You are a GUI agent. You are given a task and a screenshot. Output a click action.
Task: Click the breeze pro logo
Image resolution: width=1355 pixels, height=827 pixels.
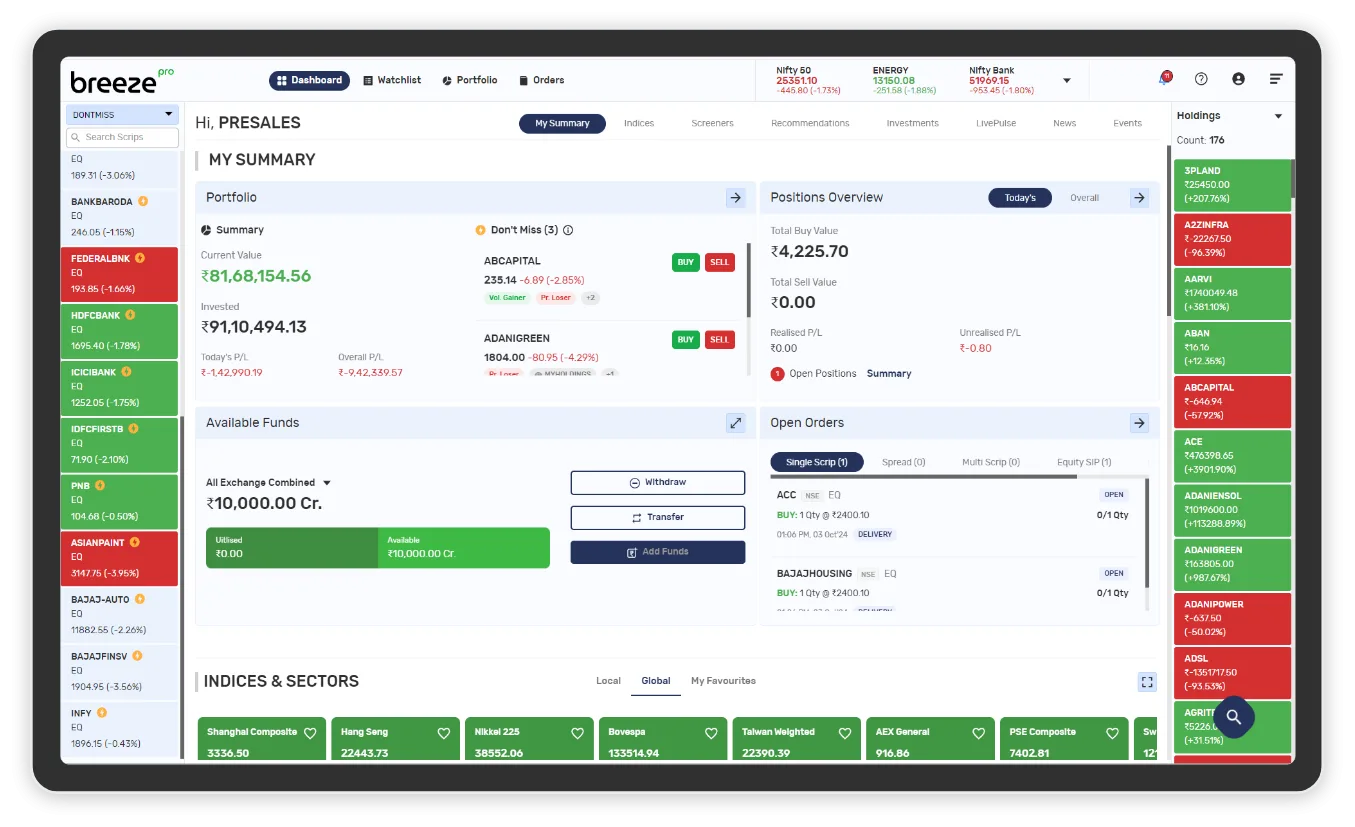pyautogui.click(x=121, y=80)
